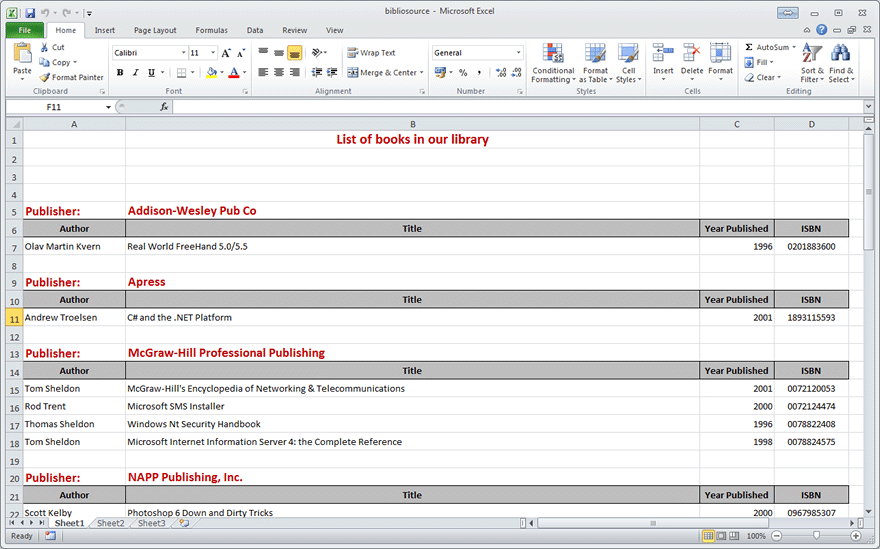
Task: Increase indent in Alignment group
Action: pyautogui.click(x=332, y=72)
